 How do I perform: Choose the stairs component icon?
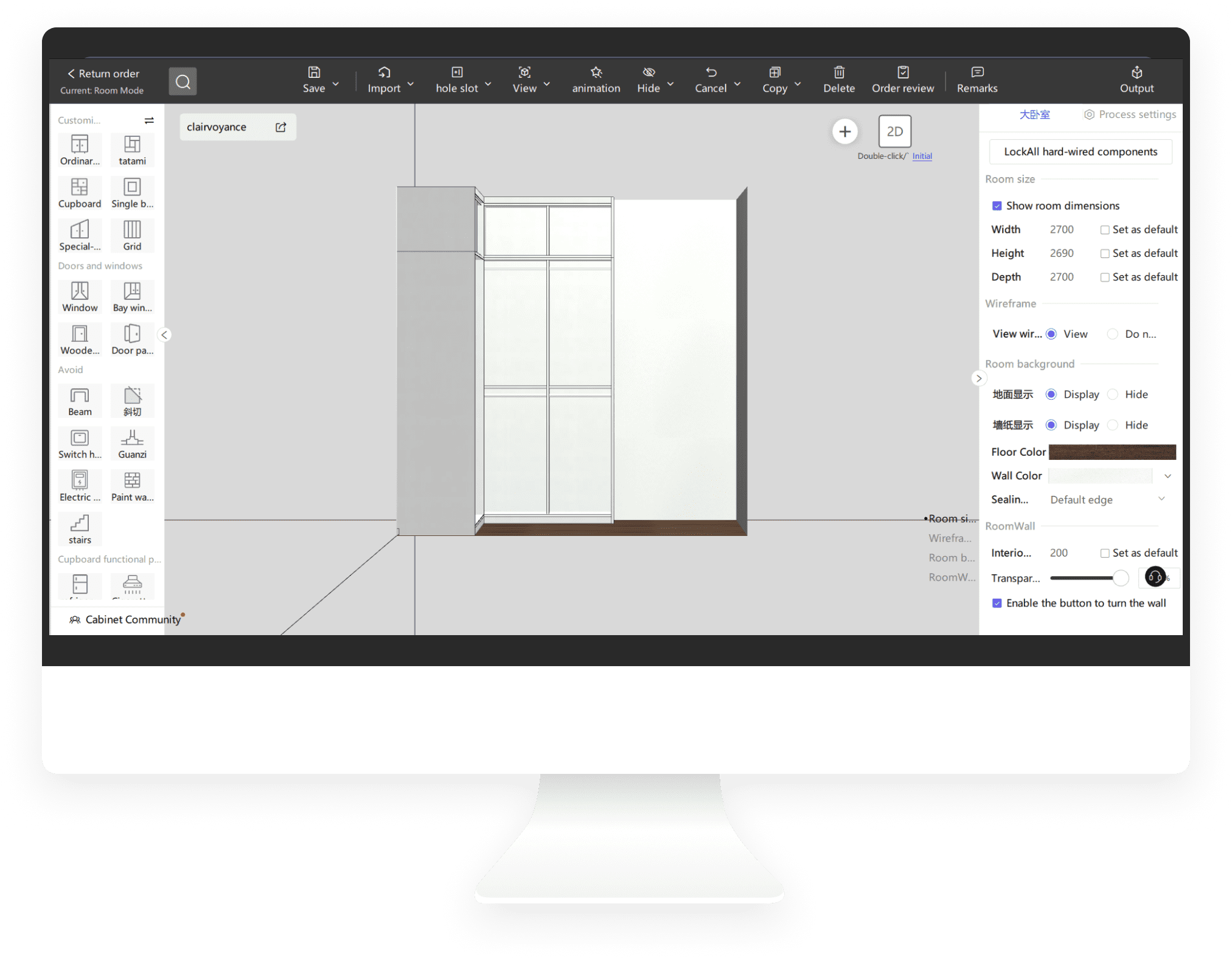(x=80, y=529)
